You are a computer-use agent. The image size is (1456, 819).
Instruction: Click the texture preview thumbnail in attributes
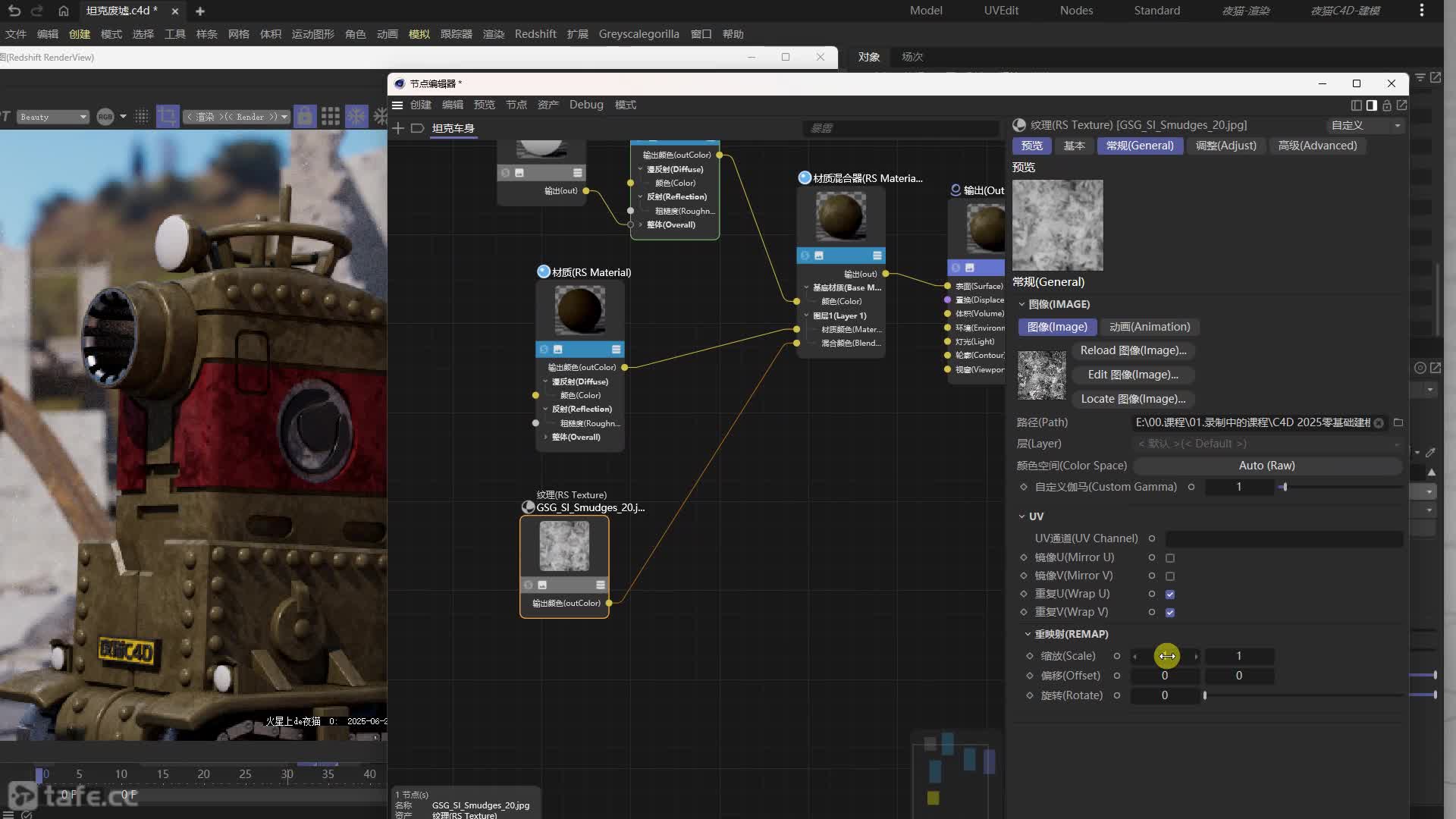coord(1057,225)
